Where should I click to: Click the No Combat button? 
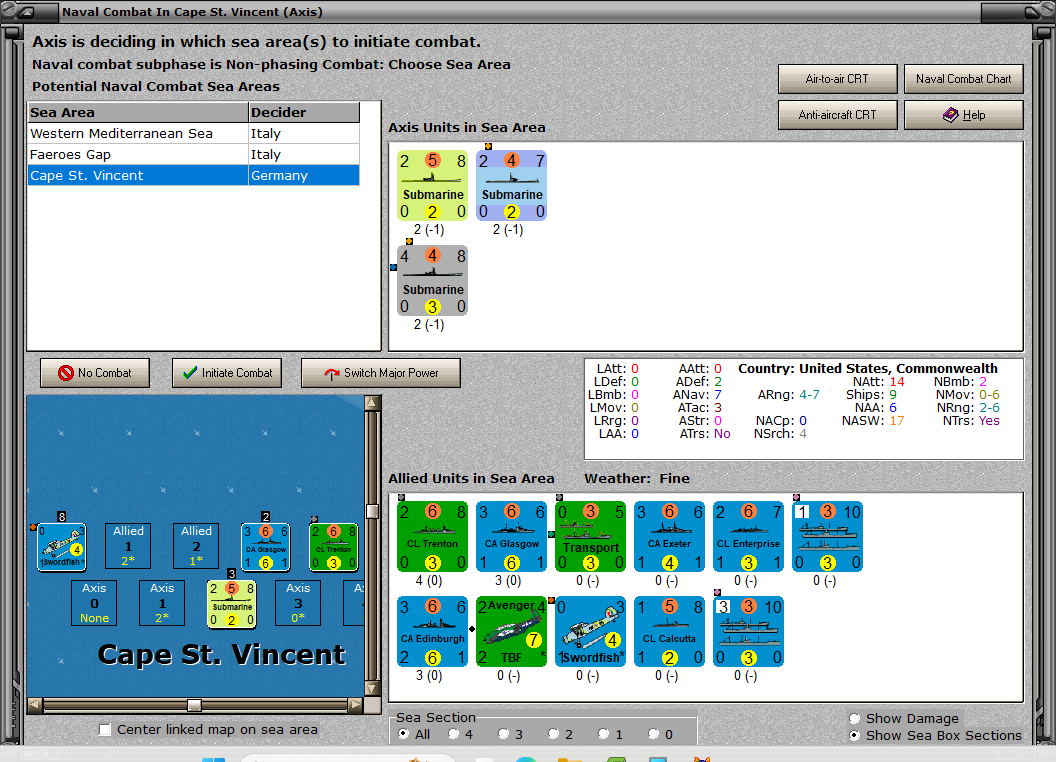[x=95, y=373]
